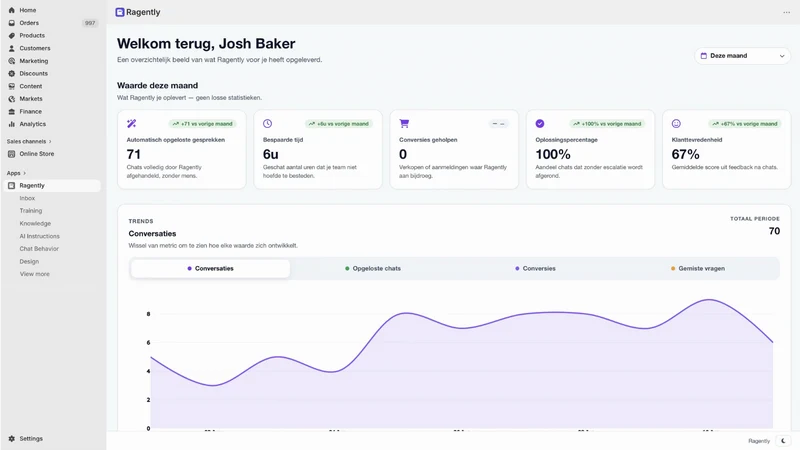Click the Ragently footer label
Image resolution: width=800 pixels, height=450 pixels.
[x=759, y=441]
